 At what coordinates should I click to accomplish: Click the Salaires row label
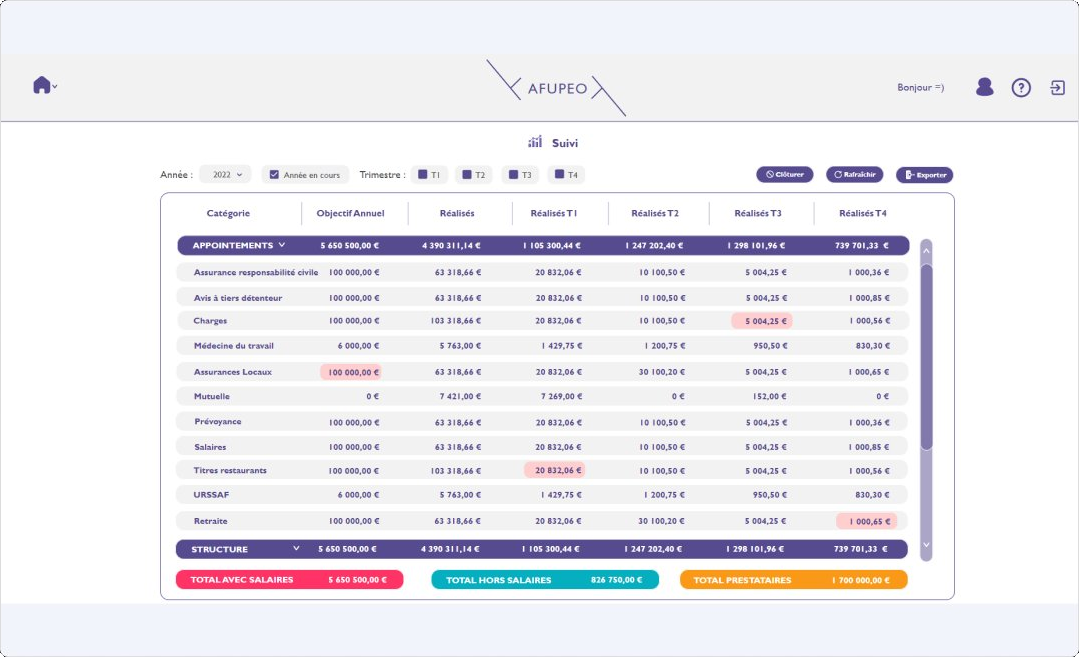click(x=210, y=447)
